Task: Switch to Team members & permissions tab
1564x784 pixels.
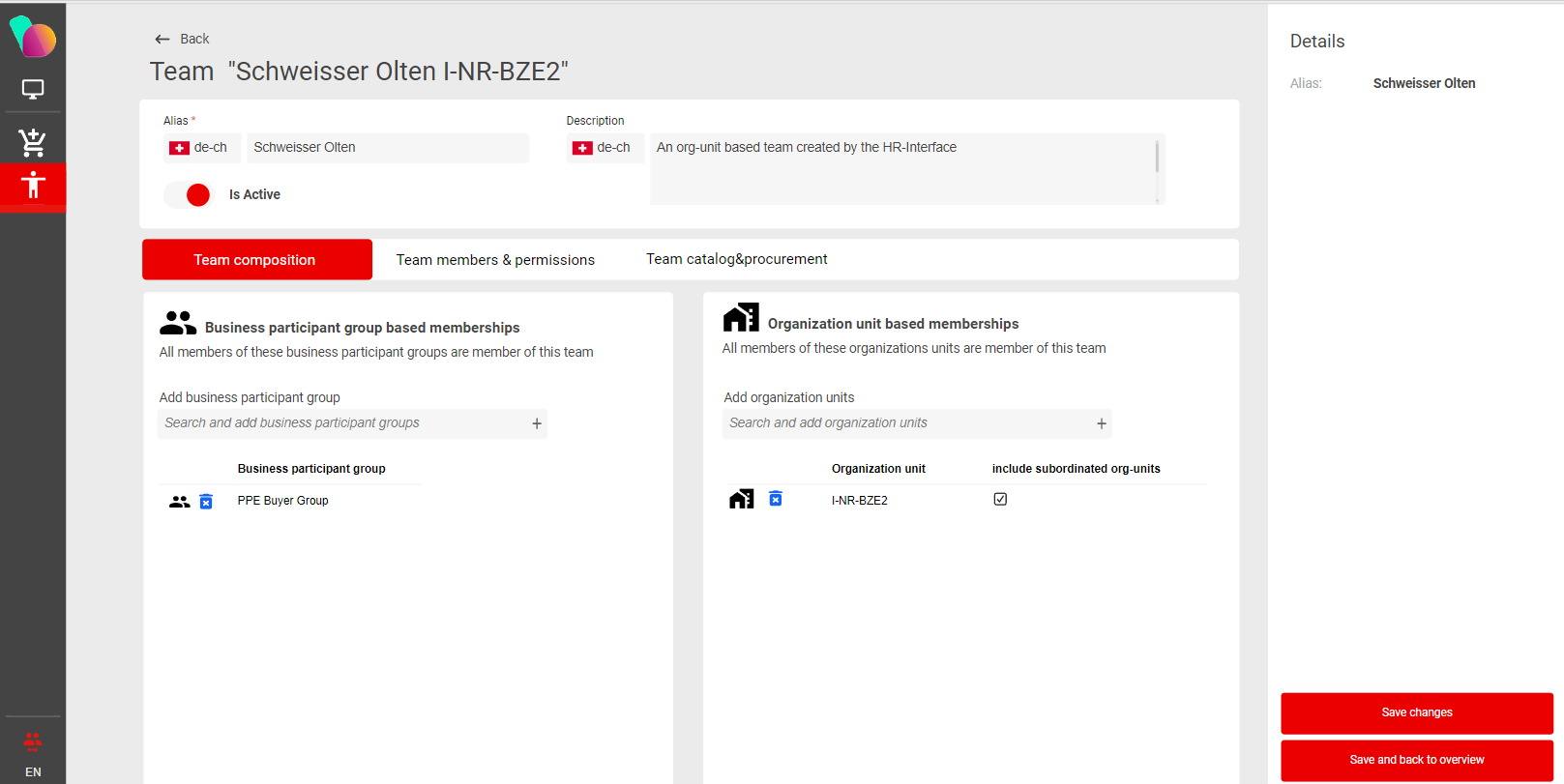Action: [495, 260]
